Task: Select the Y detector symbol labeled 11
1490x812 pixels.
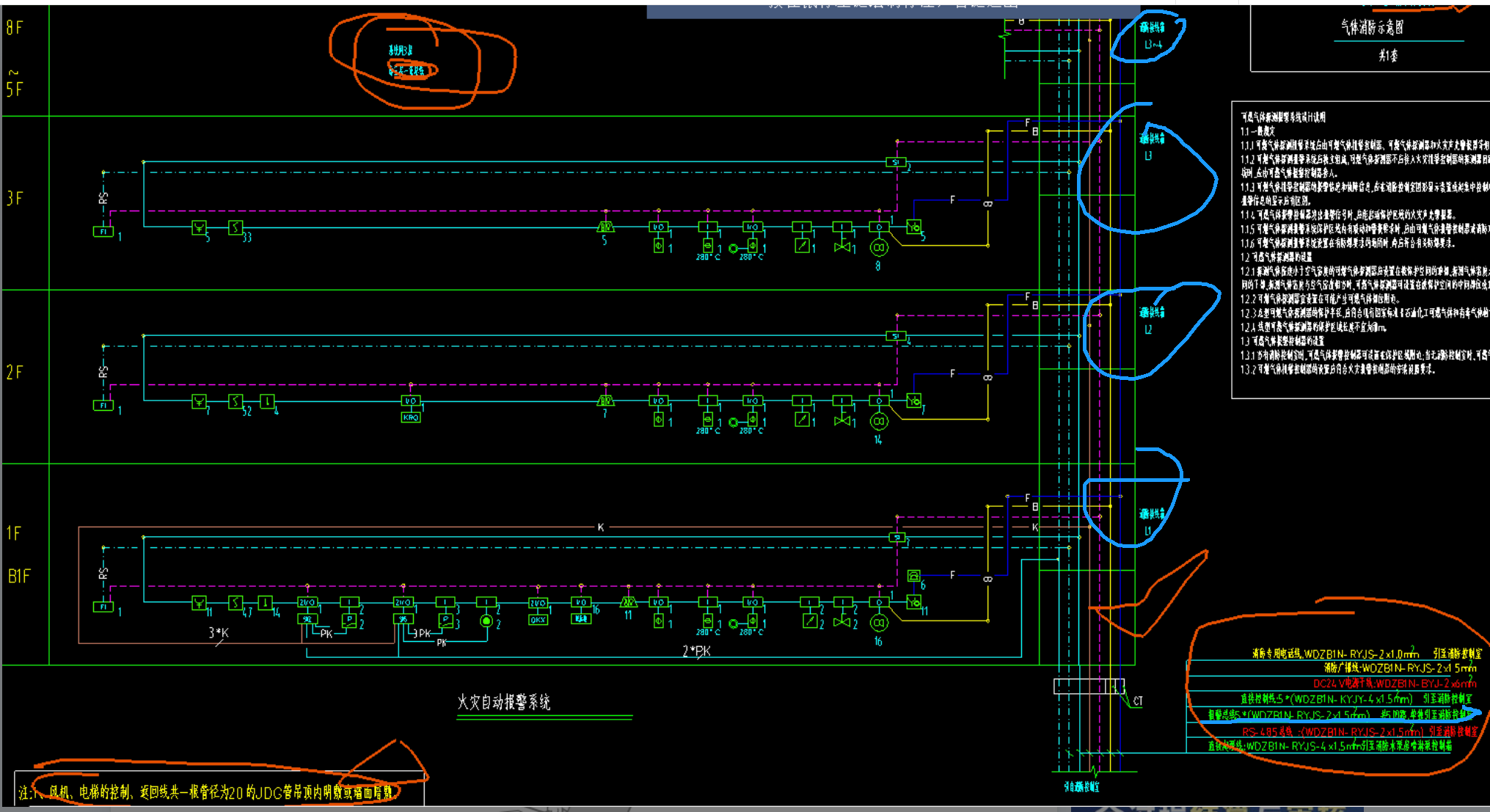Action: pyautogui.click(x=199, y=603)
